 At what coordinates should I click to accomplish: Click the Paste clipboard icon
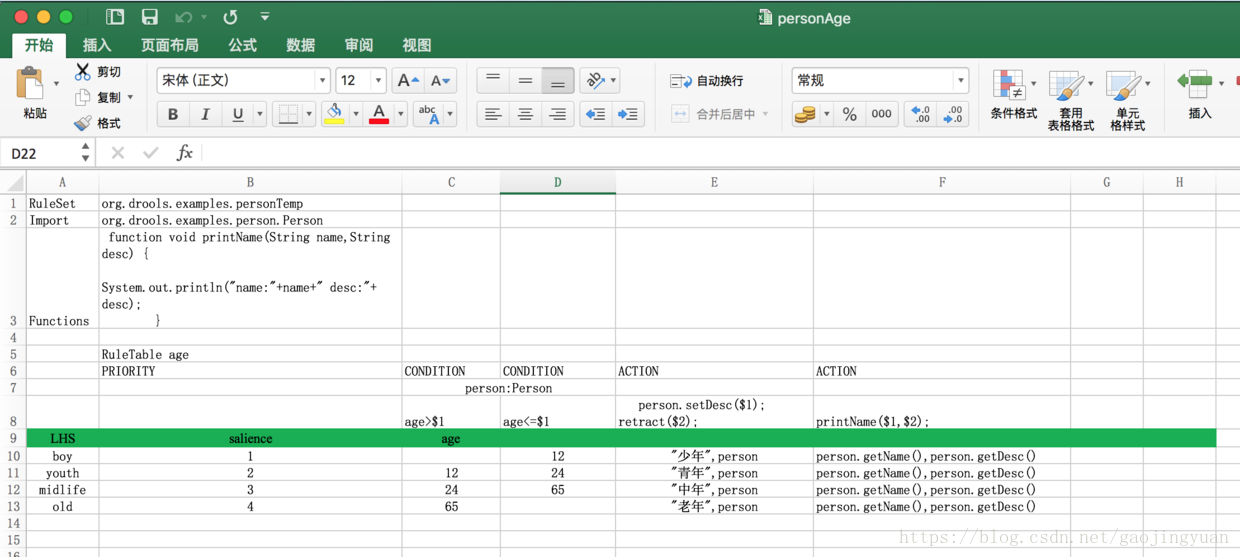point(31,83)
